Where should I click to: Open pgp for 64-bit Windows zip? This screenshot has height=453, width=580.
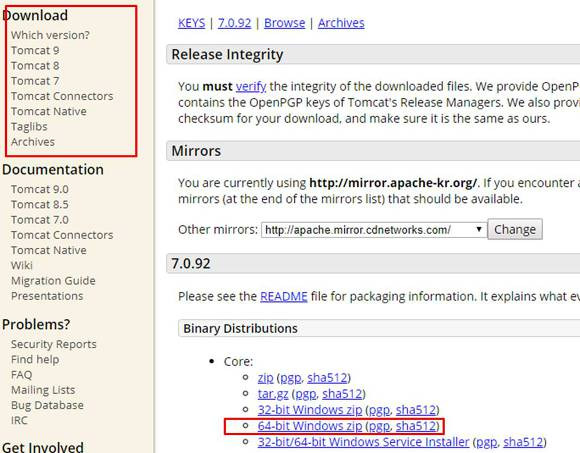[x=379, y=426]
